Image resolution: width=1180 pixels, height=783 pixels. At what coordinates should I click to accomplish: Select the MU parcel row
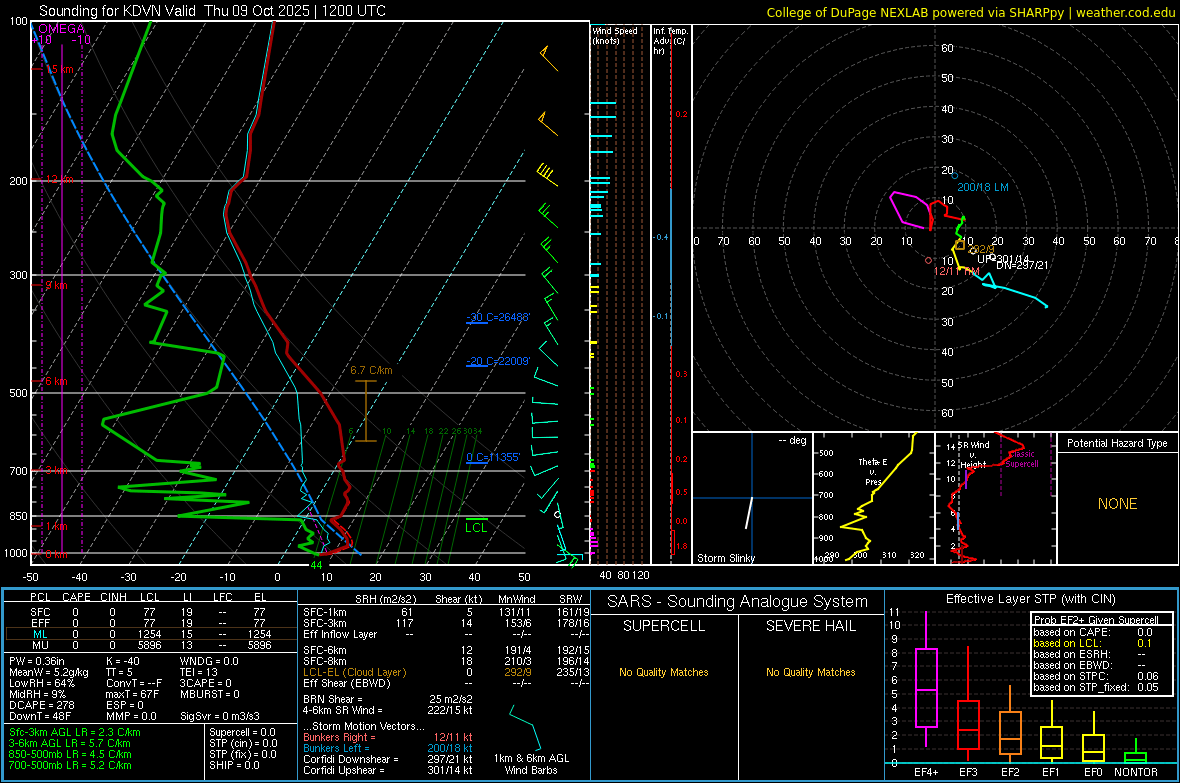pos(150,645)
